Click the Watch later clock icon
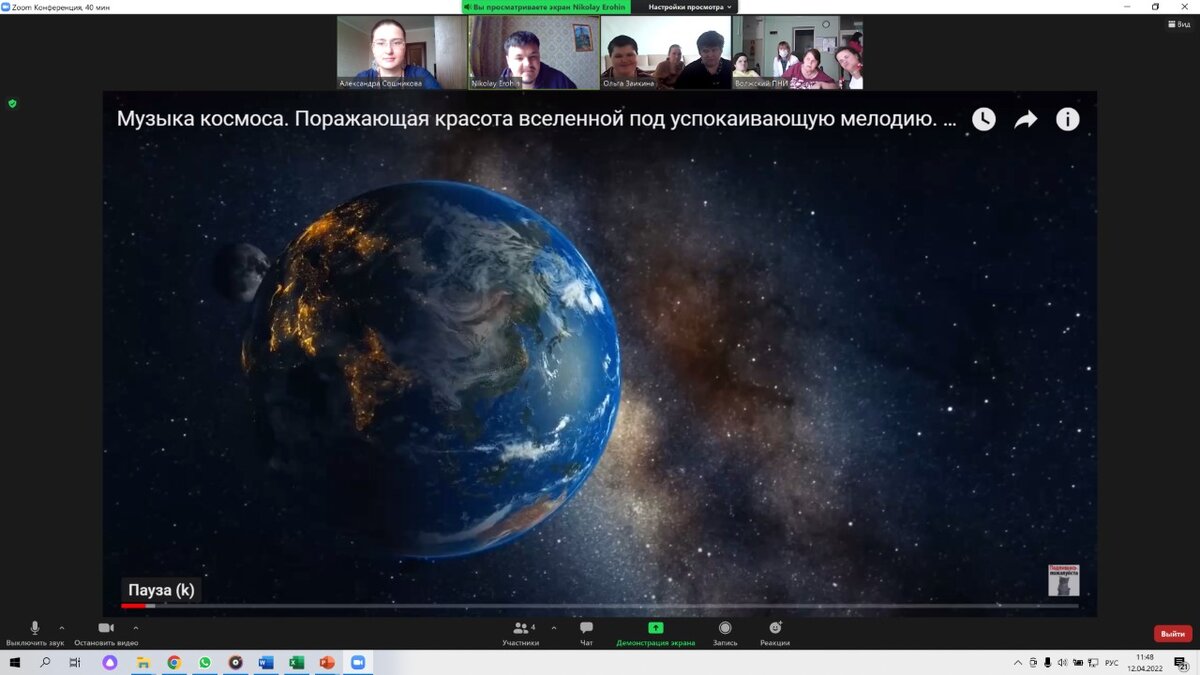 click(x=984, y=119)
